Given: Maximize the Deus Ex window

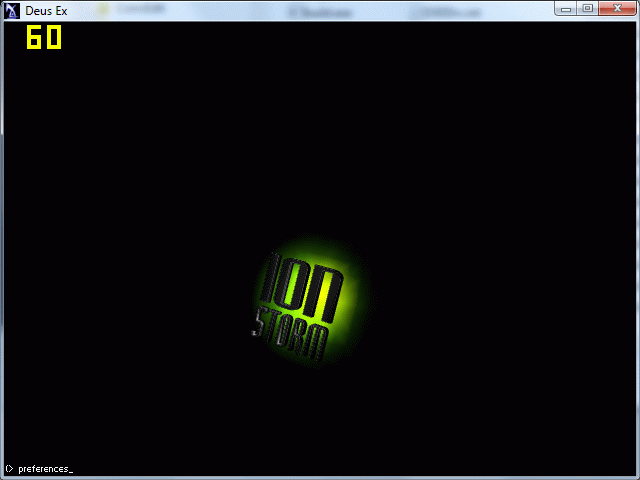Looking at the screenshot, I should click(587, 9).
